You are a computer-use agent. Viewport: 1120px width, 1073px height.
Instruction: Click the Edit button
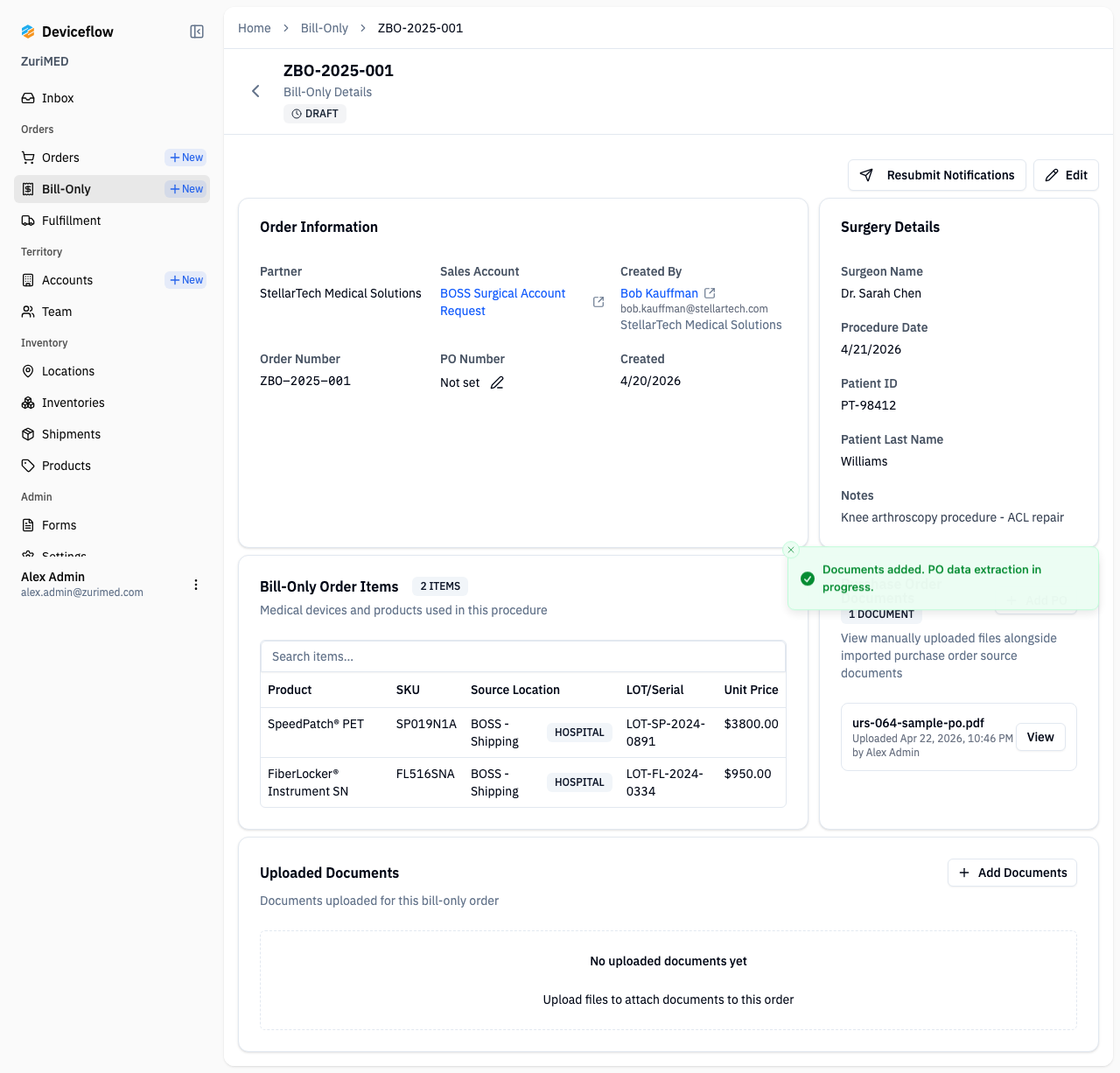pos(1066,175)
